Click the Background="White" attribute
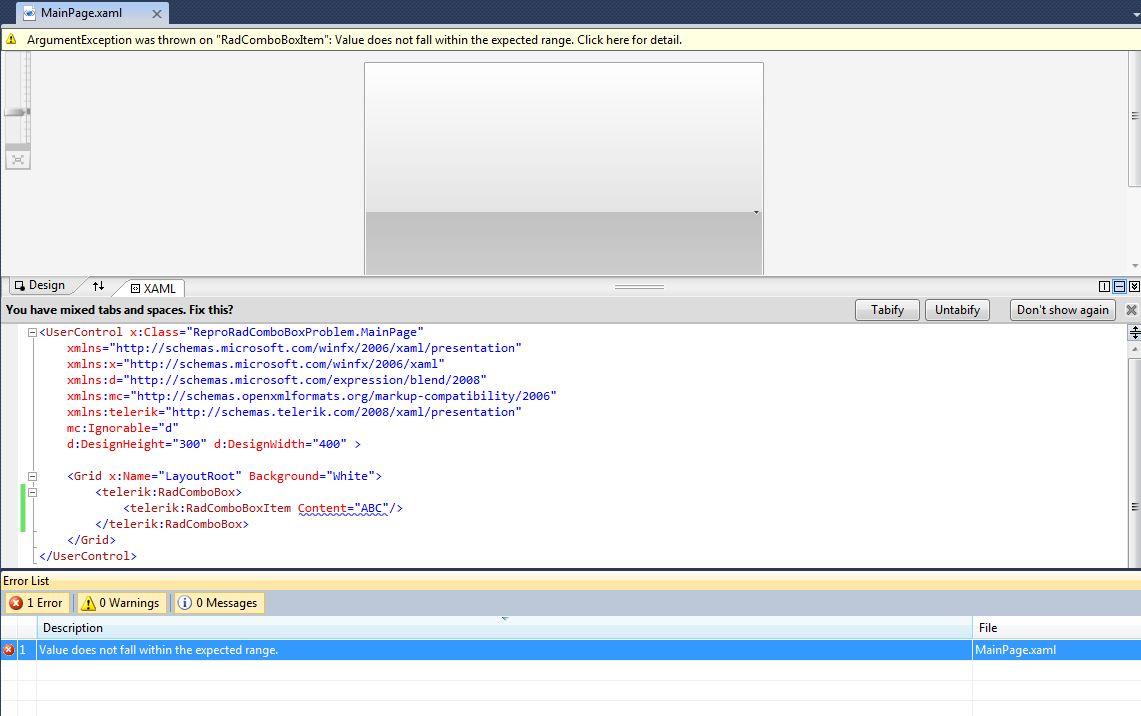 [x=311, y=477]
